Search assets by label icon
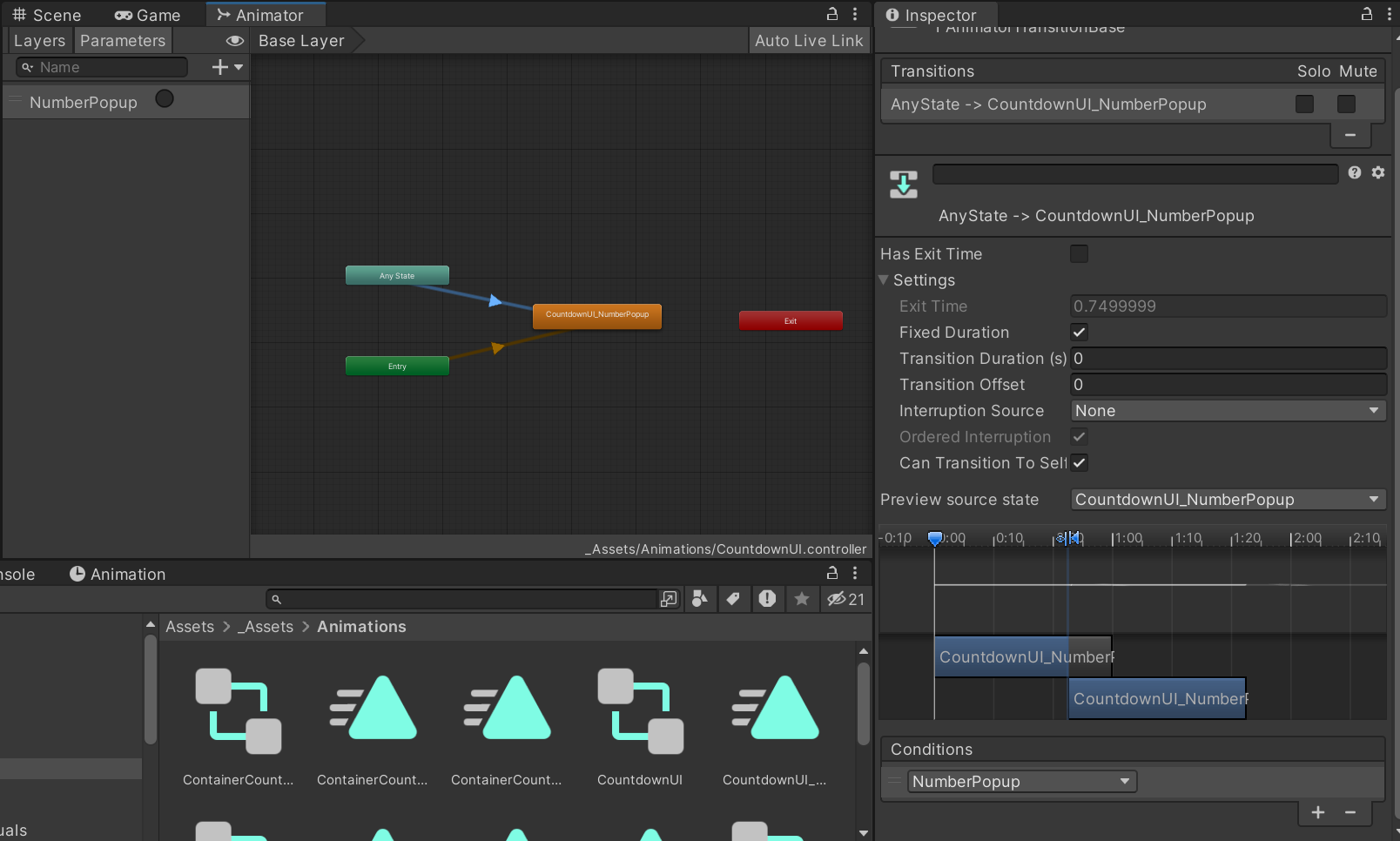 click(x=733, y=599)
